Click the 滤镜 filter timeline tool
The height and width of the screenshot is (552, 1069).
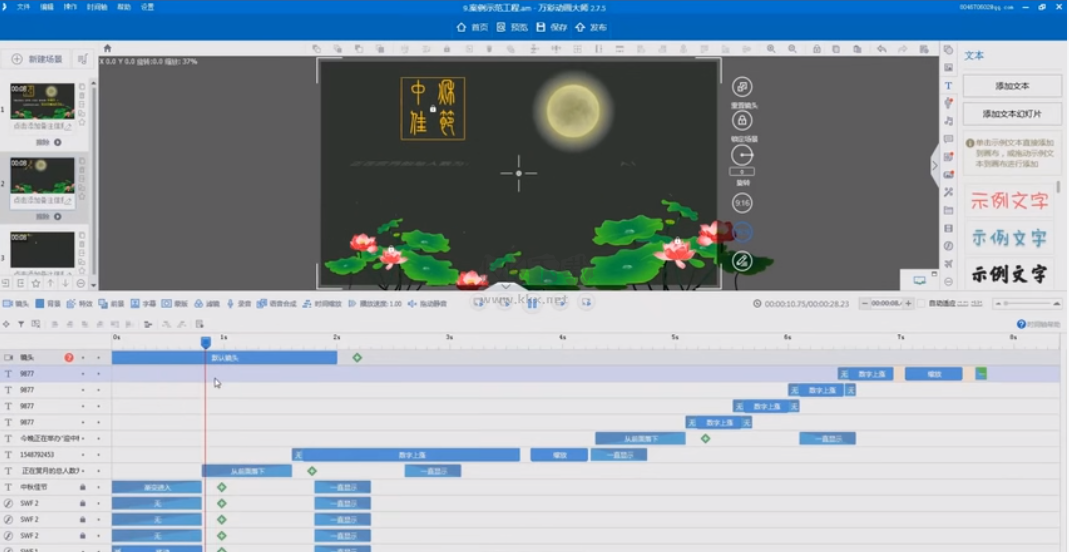pyautogui.click(x=207, y=304)
